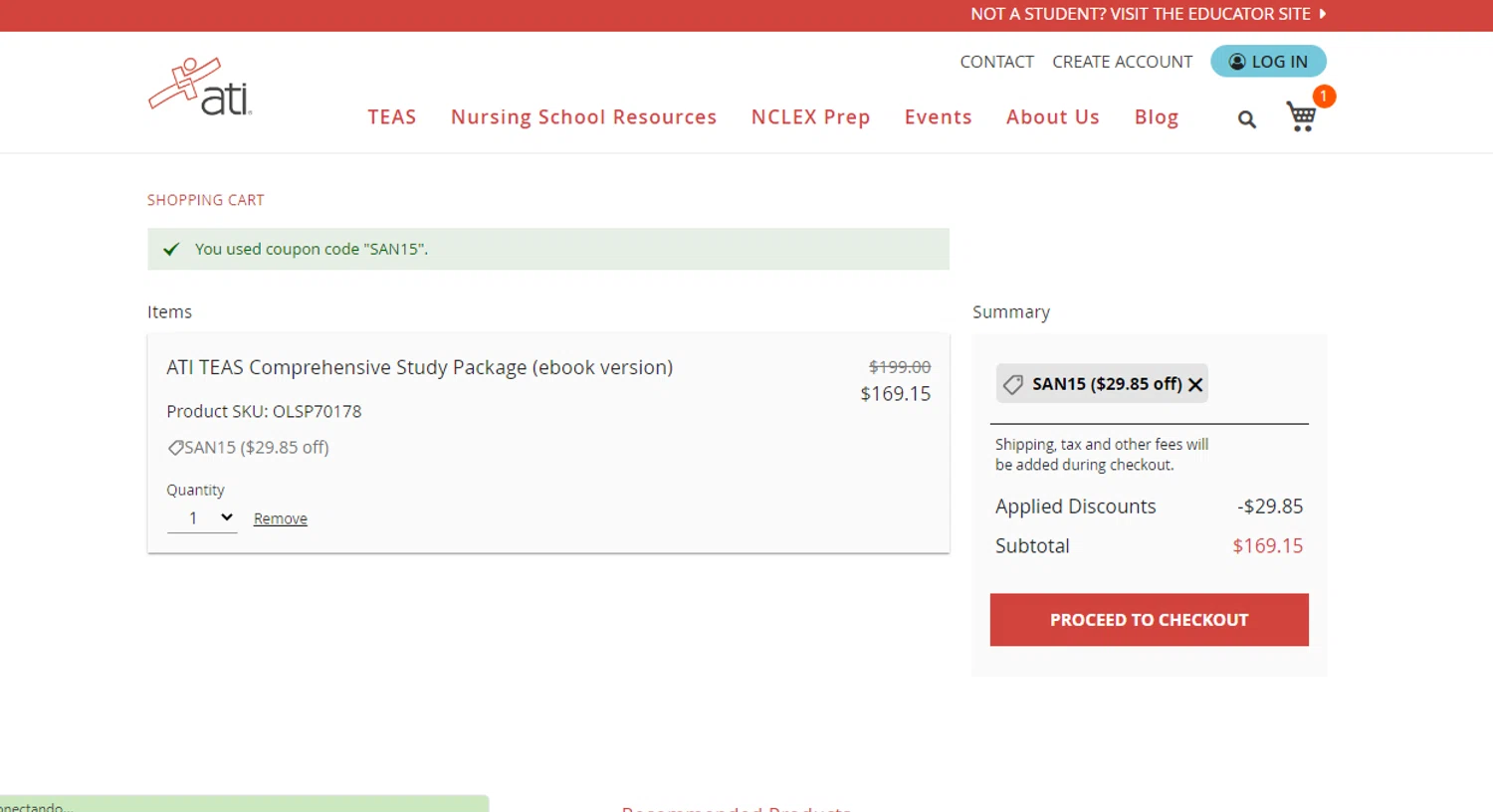Image resolution: width=1493 pixels, height=812 pixels.
Task: Open the NCLEX Prep menu
Action: [810, 117]
